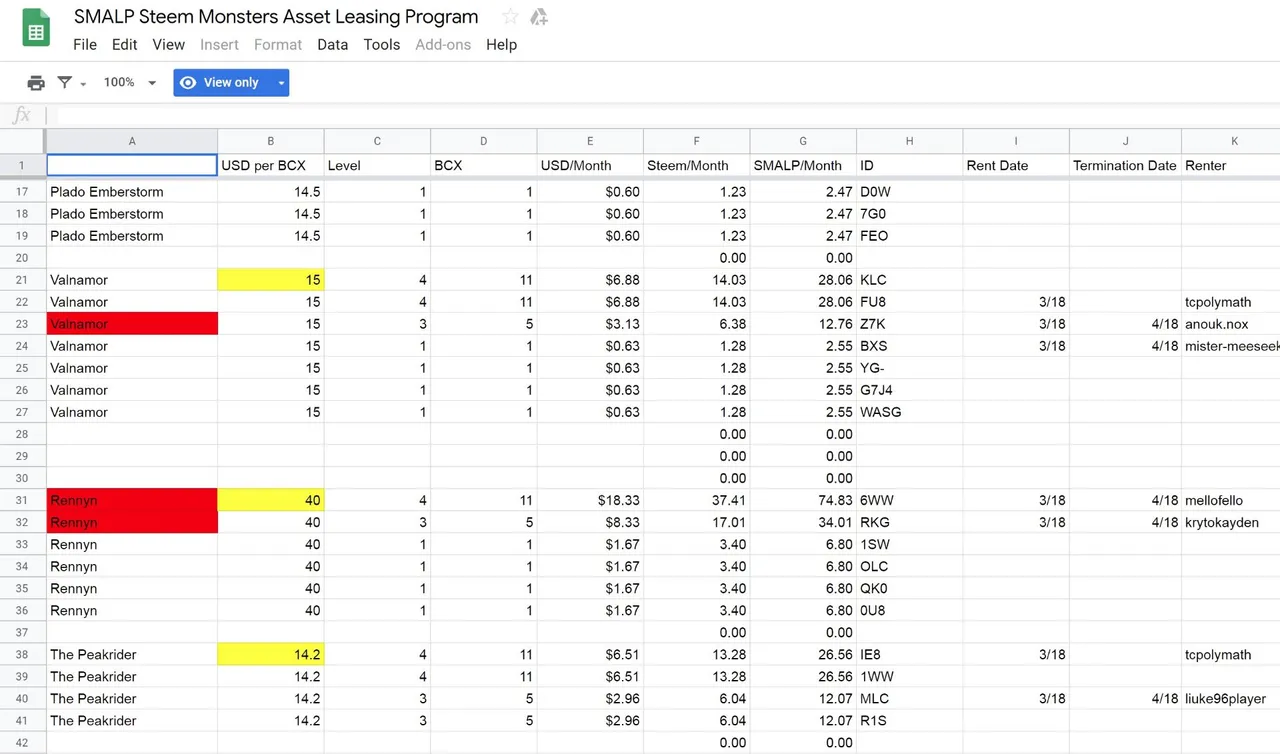The width and height of the screenshot is (1280, 754).
Task: Open the 100% zoom dropdown
Action: click(x=130, y=83)
